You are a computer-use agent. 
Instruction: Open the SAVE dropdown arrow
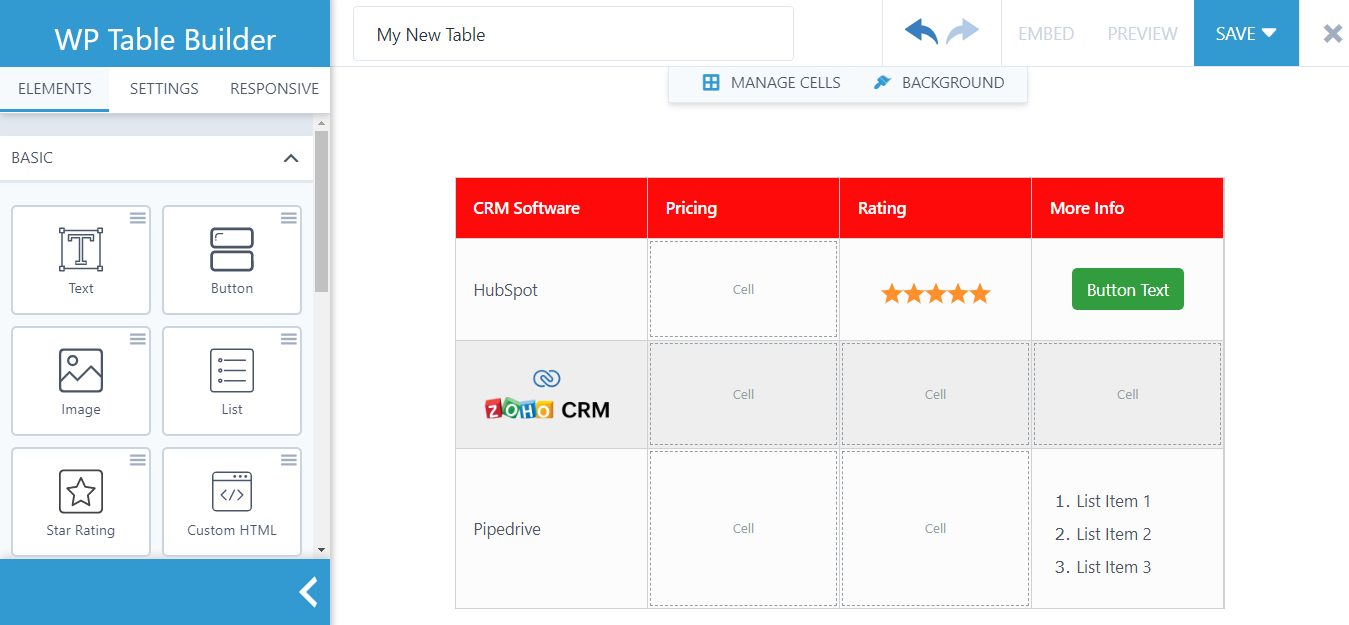[1269, 33]
